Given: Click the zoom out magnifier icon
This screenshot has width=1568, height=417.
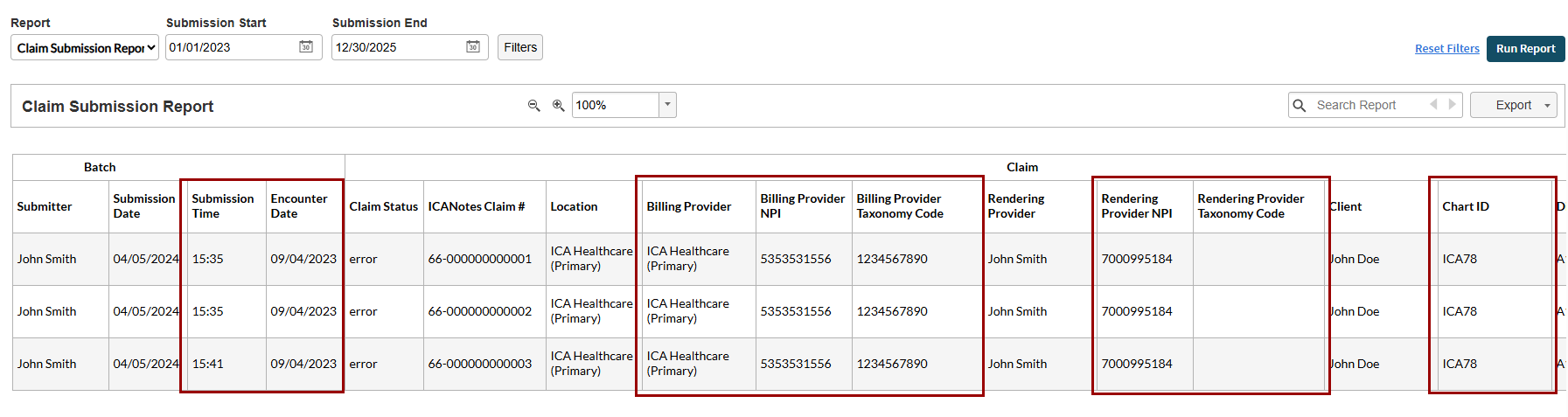Looking at the screenshot, I should coord(533,106).
